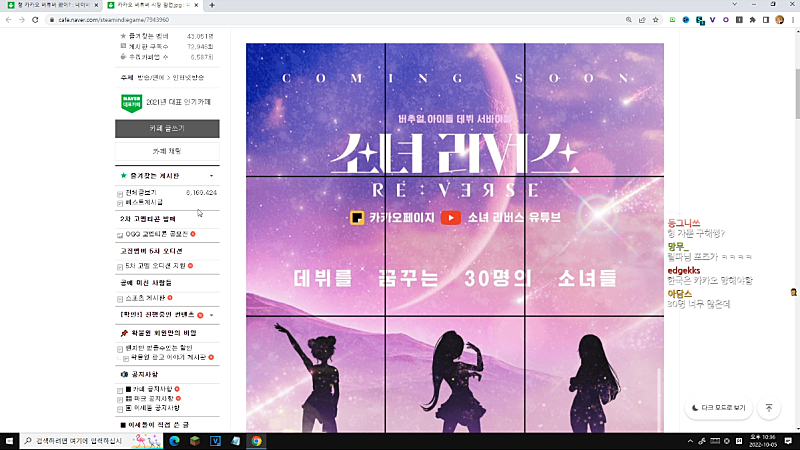
Task: Select the active second browser tab
Action: (152, 5)
